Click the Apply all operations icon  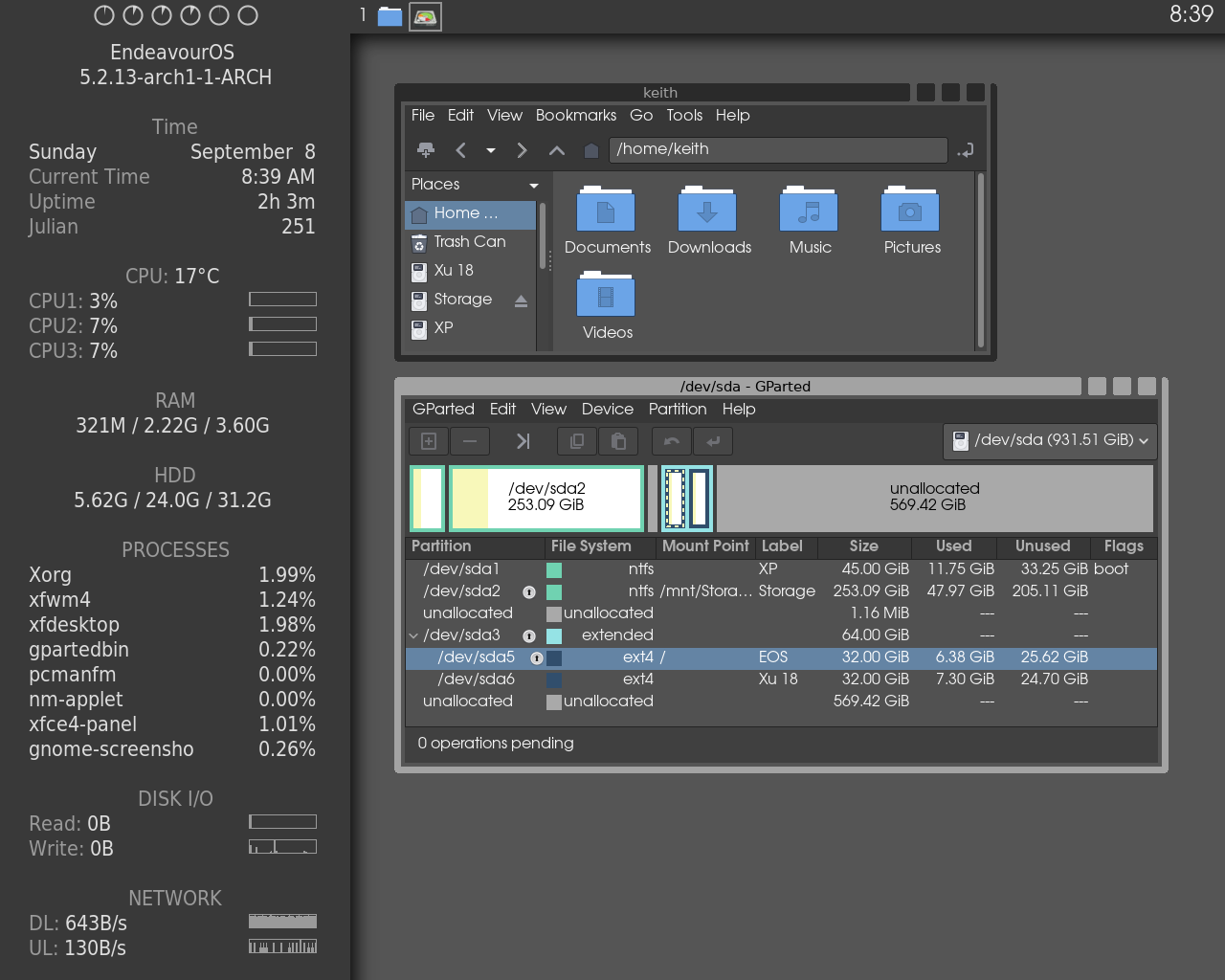pos(713,441)
